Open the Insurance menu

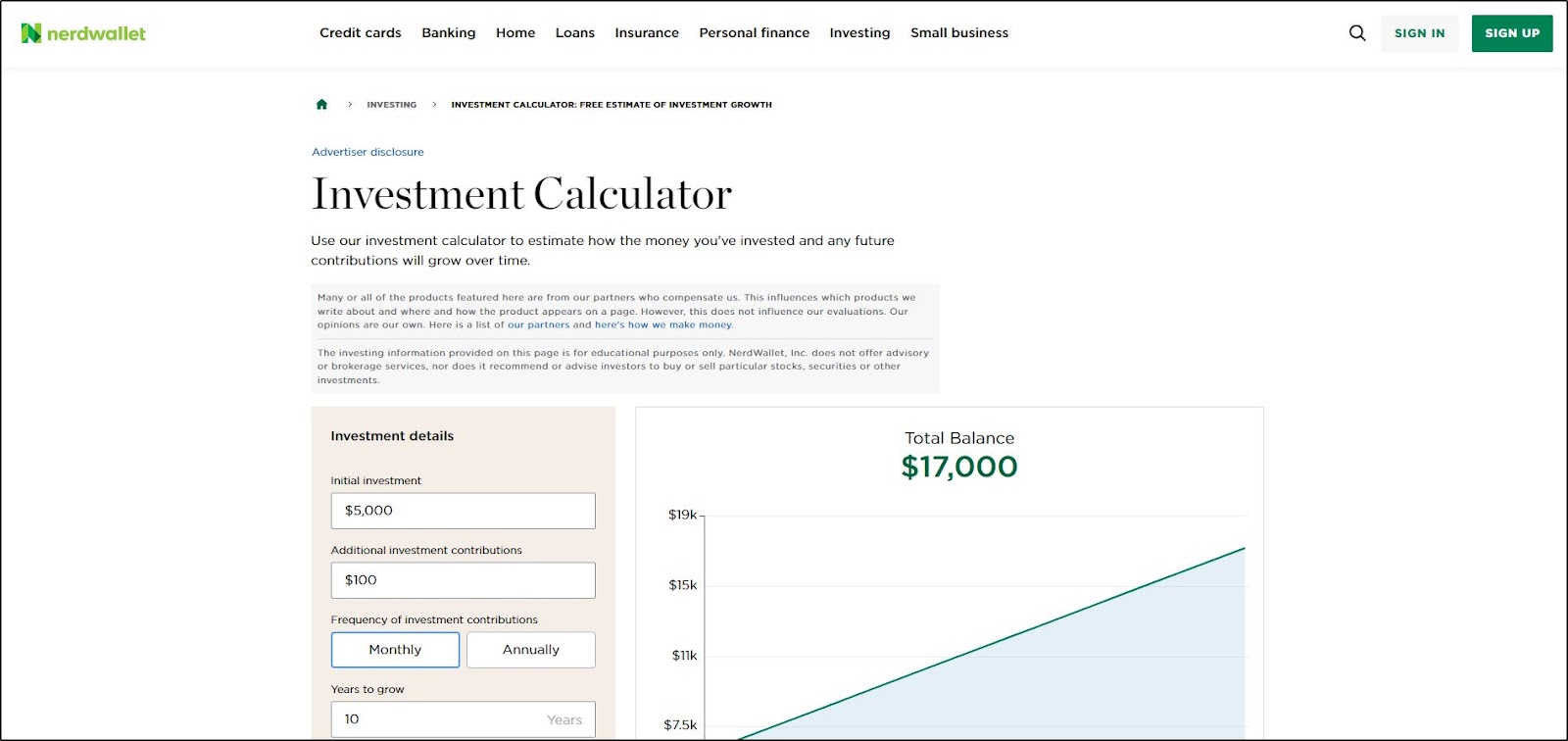pos(647,33)
